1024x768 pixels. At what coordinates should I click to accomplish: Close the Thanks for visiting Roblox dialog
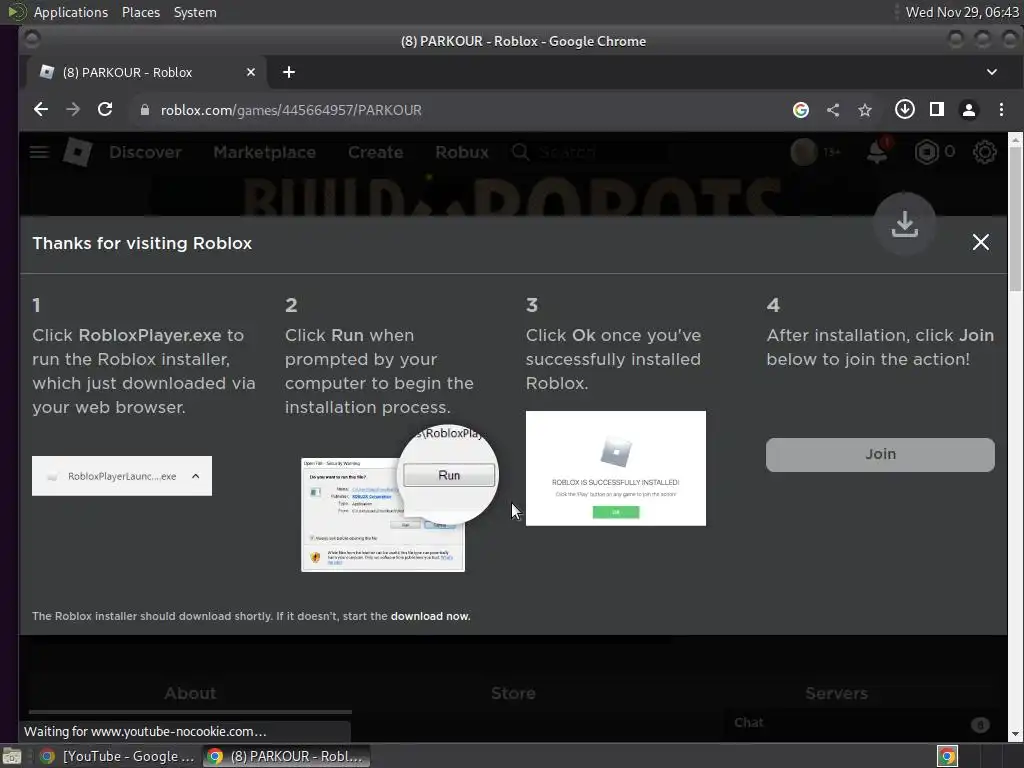tap(980, 242)
